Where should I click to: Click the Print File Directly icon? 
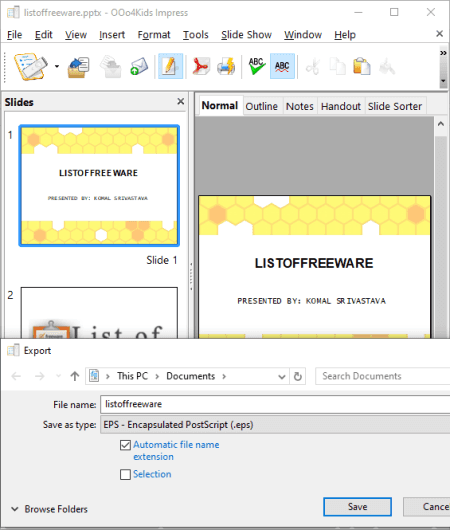coord(226,66)
